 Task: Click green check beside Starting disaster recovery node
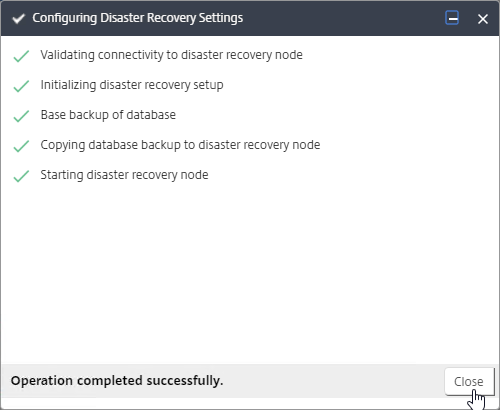pyautogui.click(x=21, y=176)
